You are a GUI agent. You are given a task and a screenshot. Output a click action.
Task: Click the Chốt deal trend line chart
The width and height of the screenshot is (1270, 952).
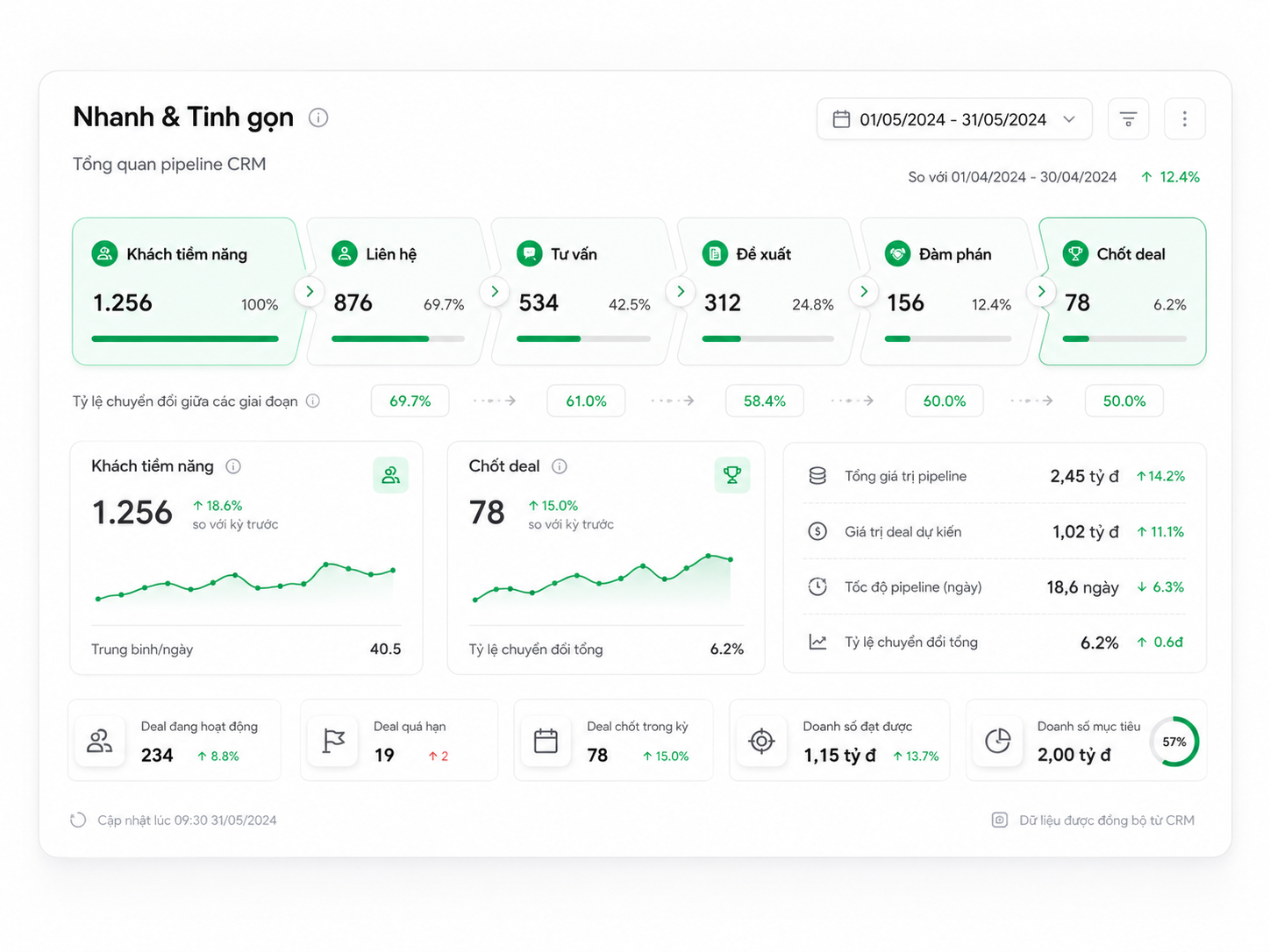click(x=603, y=579)
